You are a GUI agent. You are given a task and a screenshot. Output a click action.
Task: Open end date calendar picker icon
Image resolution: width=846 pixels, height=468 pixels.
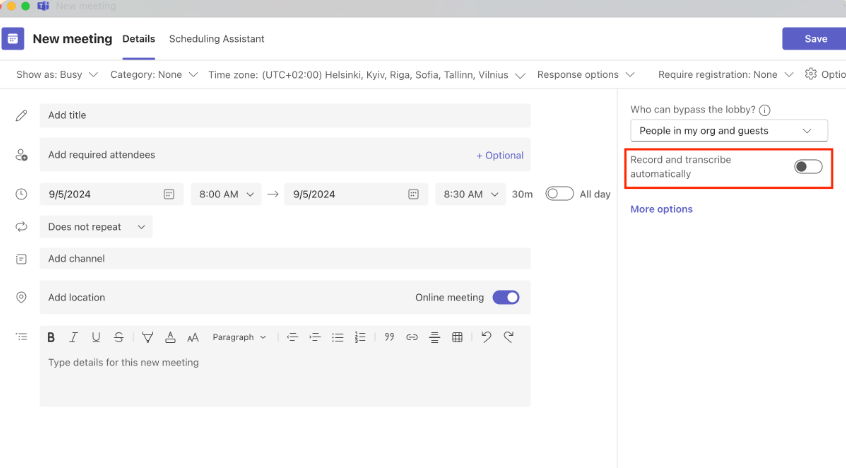(413, 194)
